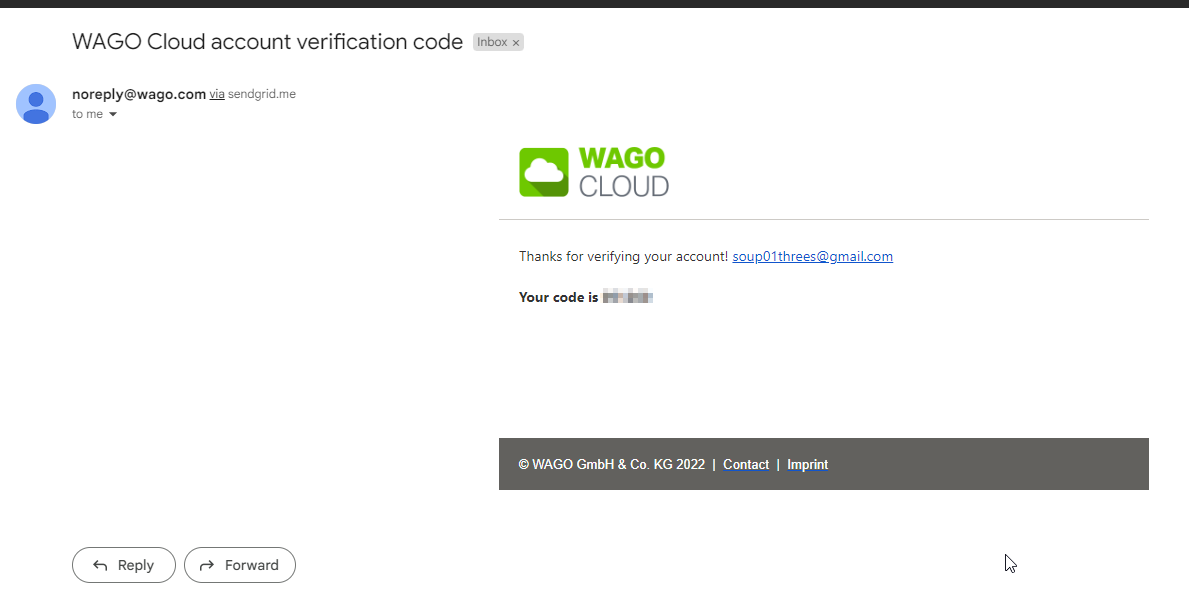Open the Contact link in footer
Image resolution: width=1189 pixels, height=614 pixels.
tap(745, 465)
